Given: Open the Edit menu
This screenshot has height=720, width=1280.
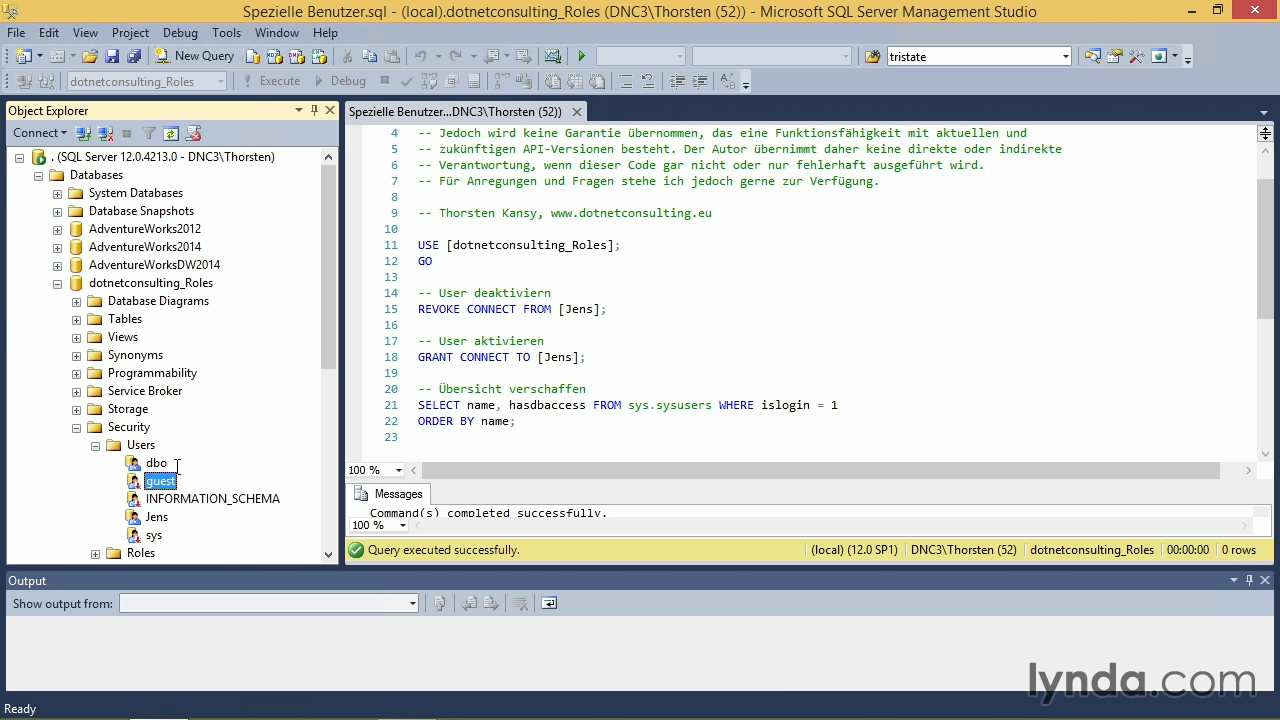Looking at the screenshot, I should pyautogui.click(x=49, y=32).
